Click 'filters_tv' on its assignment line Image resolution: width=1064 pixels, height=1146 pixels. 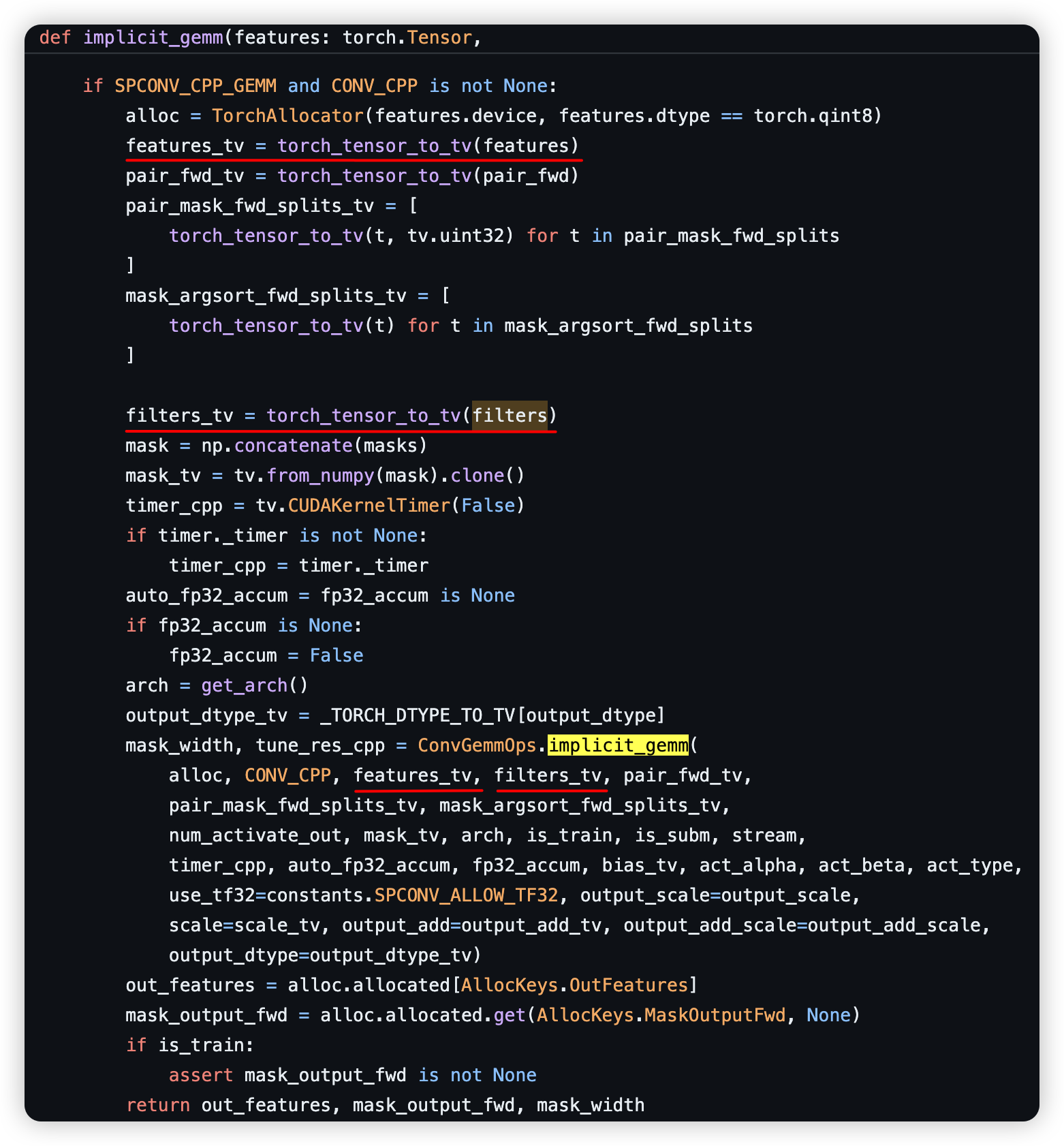tap(180, 416)
